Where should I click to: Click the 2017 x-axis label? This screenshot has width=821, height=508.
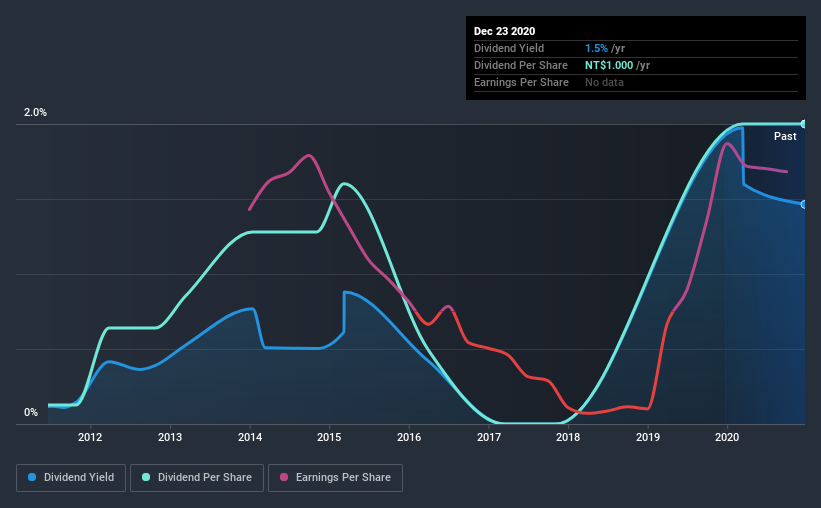489,437
